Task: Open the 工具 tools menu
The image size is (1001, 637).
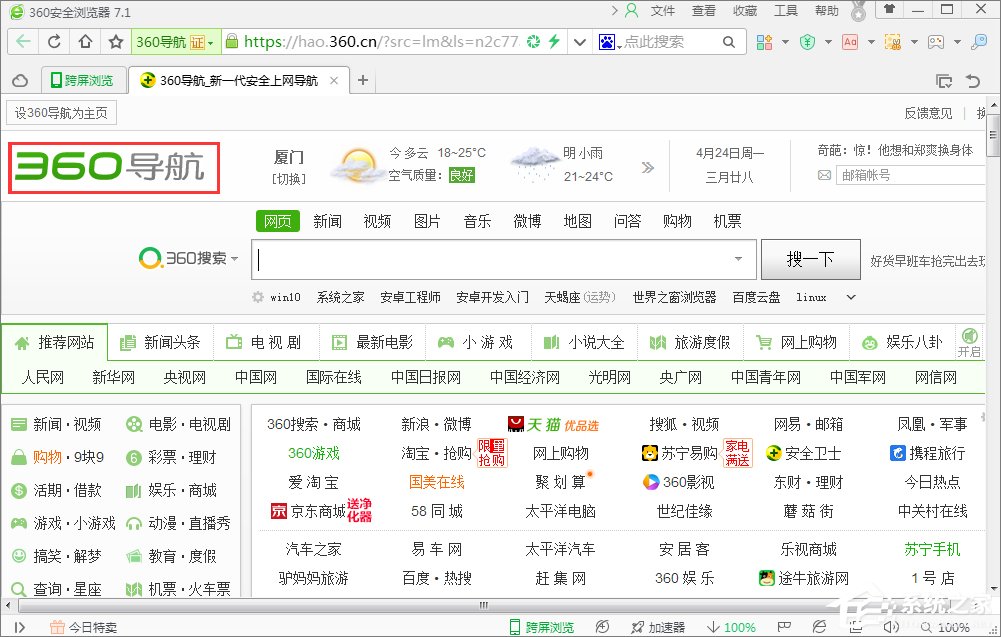Action: pos(785,11)
